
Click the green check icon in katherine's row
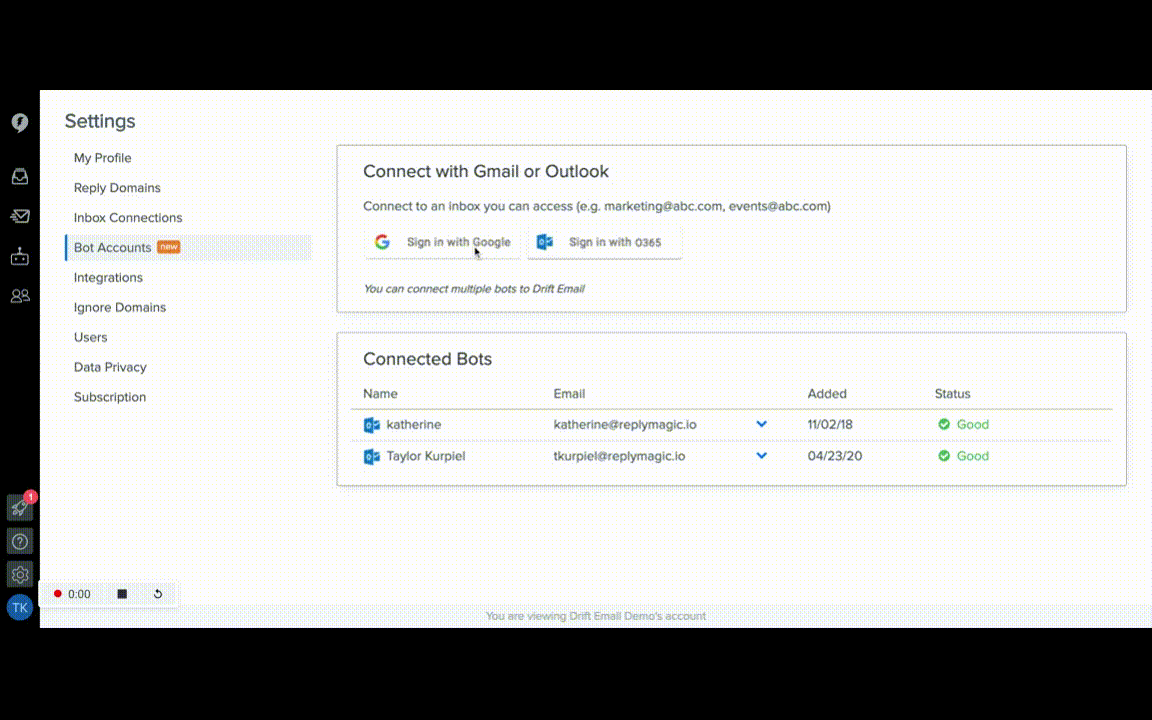(x=944, y=424)
